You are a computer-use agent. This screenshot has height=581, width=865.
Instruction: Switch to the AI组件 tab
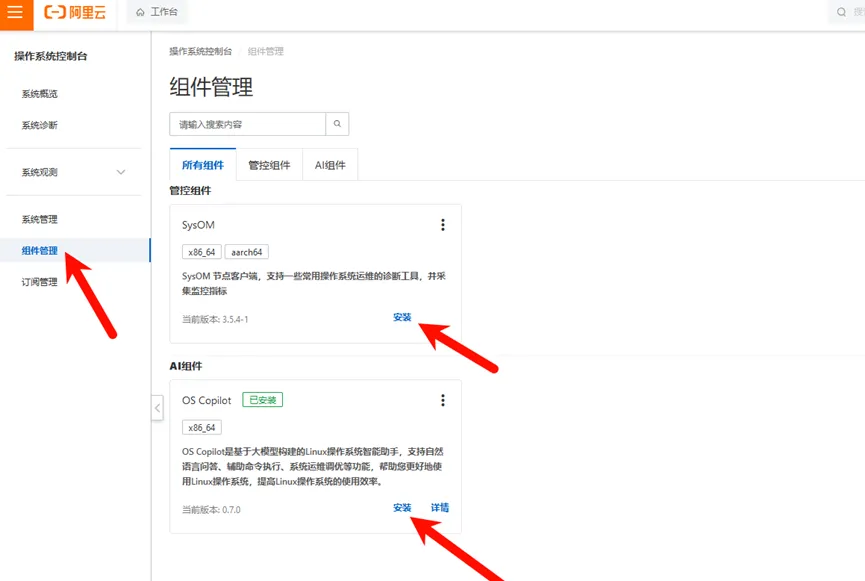pos(330,165)
